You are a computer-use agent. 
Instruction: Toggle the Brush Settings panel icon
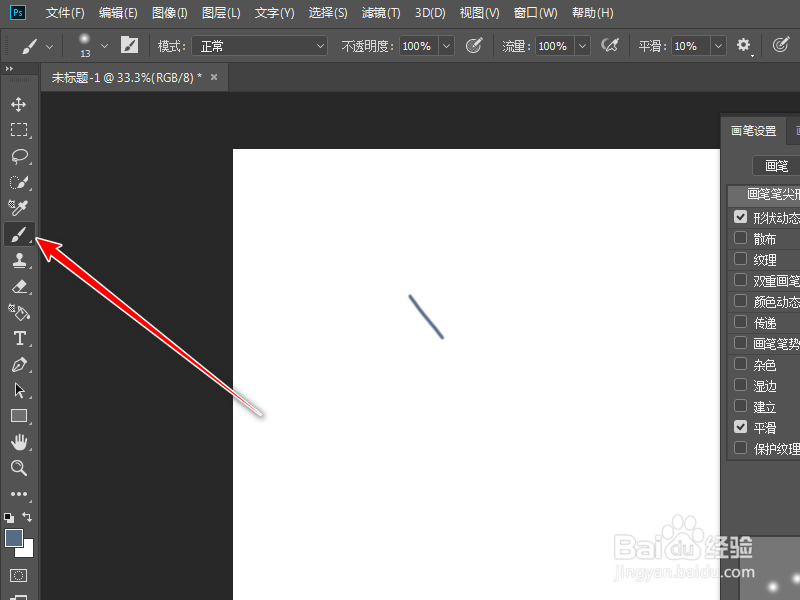129,45
